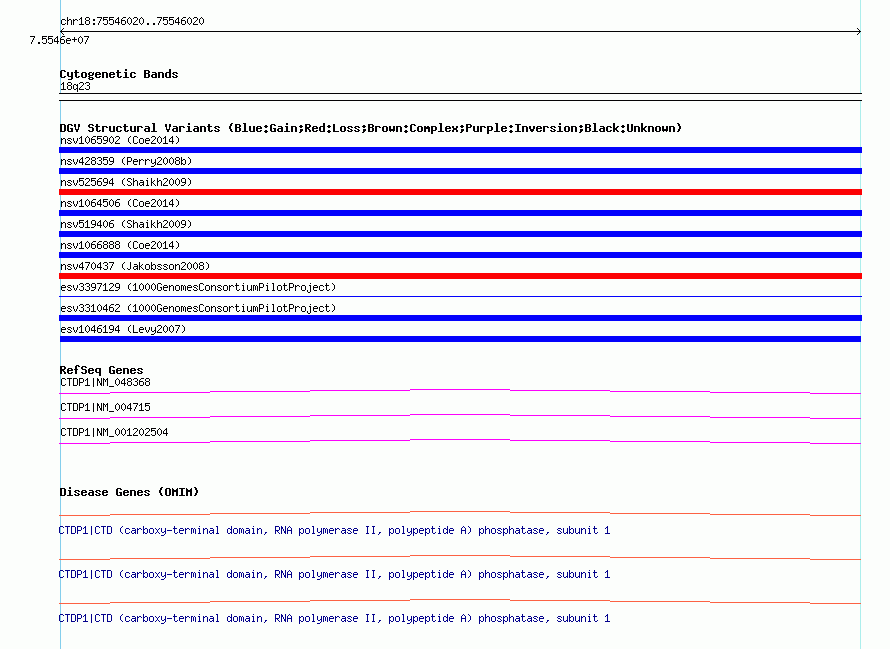Viewport: 890px width, 649px height.
Task: Open the first CTDP1 OMIM disease gene link
Action: [334, 530]
